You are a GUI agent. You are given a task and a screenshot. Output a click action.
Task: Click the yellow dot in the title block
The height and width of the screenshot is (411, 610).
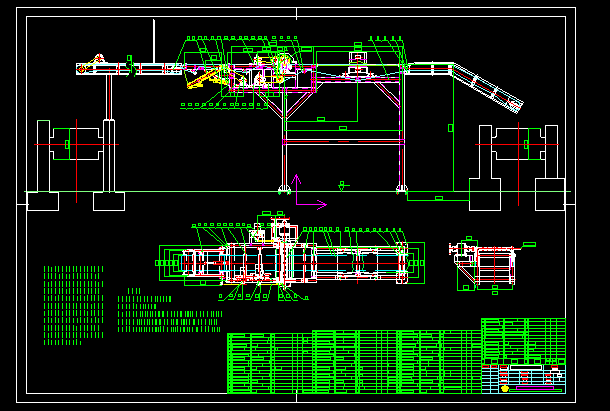coord(505,388)
